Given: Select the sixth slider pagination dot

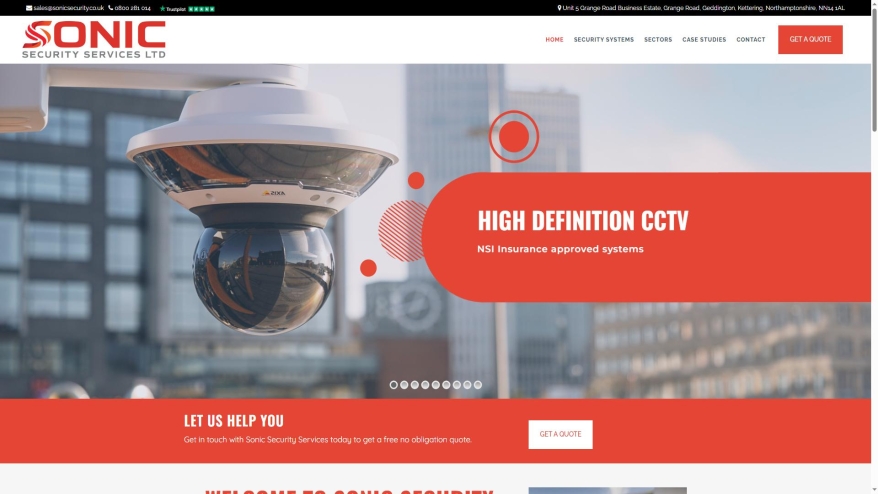Looking at the screenshot, I should click(x=446, y=385).
